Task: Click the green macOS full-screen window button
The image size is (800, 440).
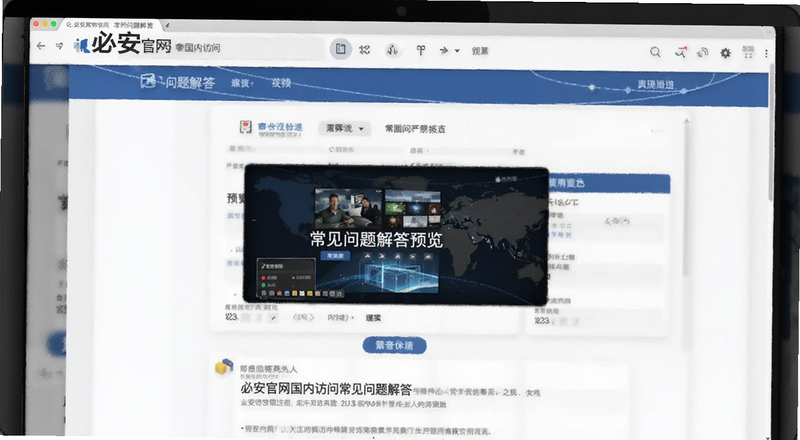Action: click(x=54, y=24)
